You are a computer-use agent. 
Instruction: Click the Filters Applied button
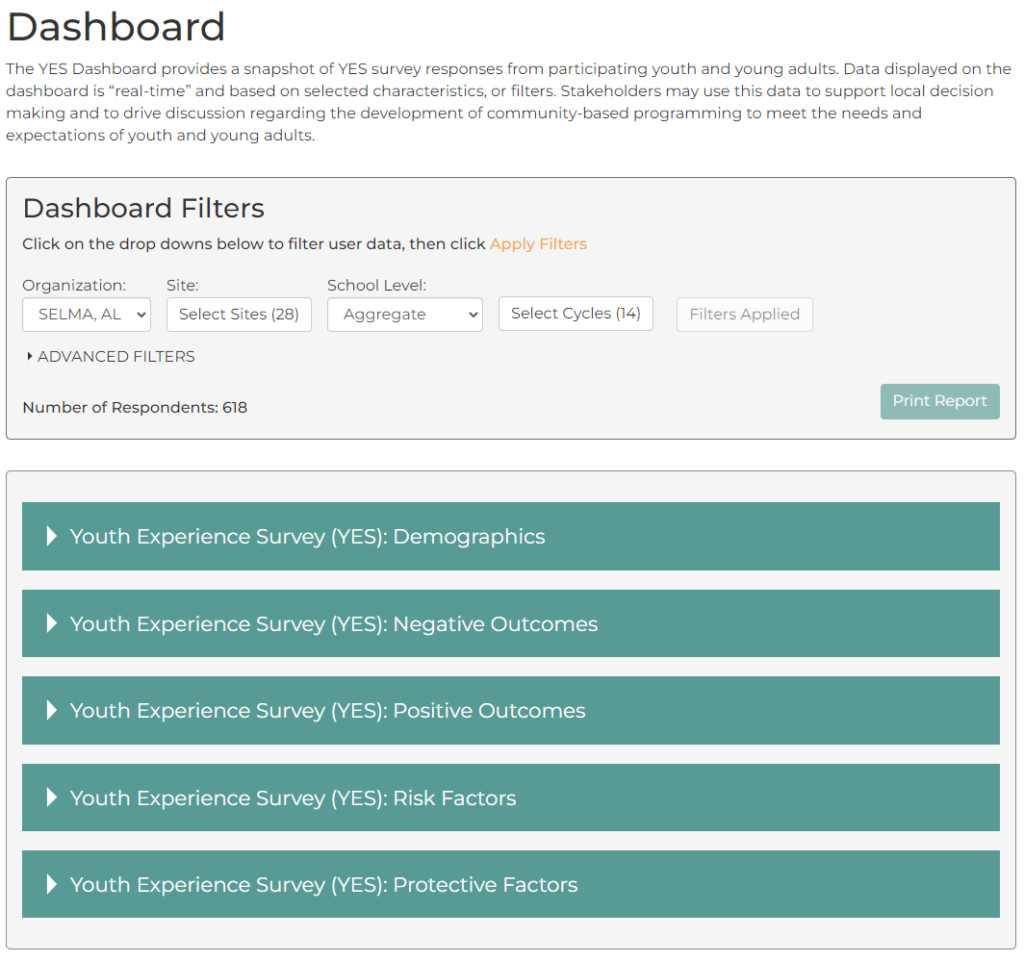click(x=744, y=313)
